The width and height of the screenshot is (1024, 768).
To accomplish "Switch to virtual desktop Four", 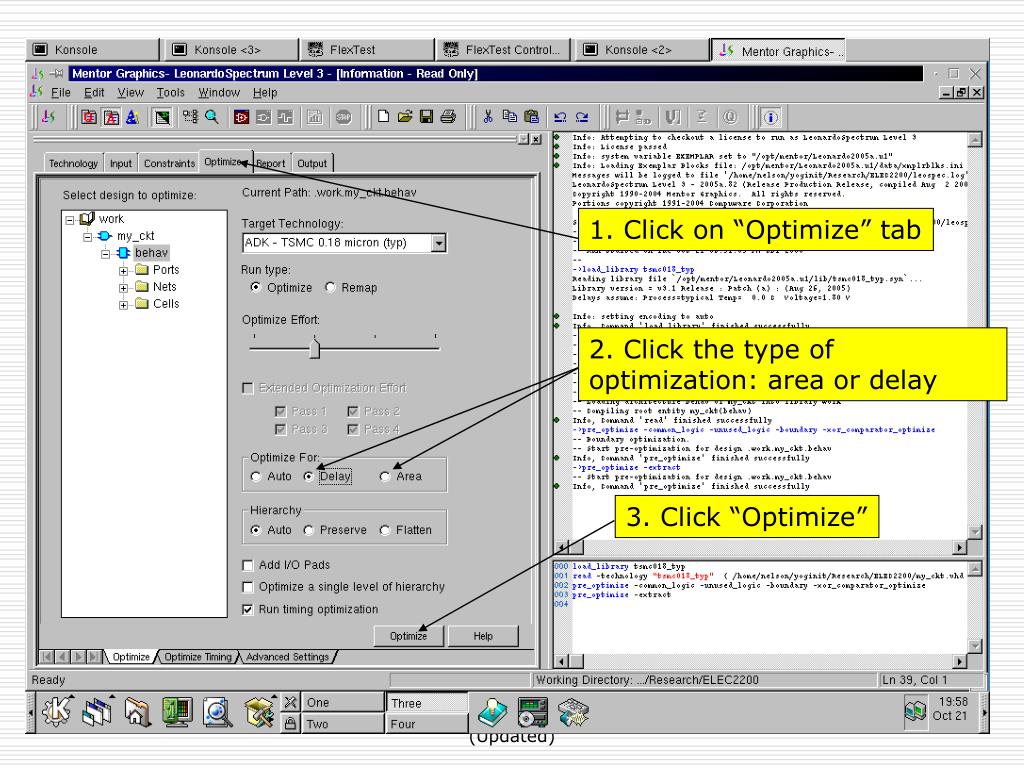I will [x=427, y=724].
